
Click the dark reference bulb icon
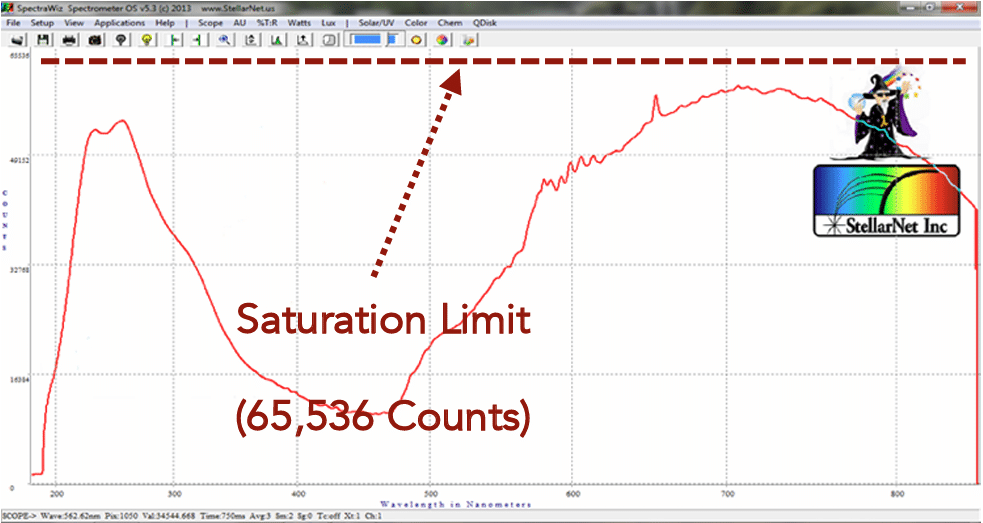point(121,40)
